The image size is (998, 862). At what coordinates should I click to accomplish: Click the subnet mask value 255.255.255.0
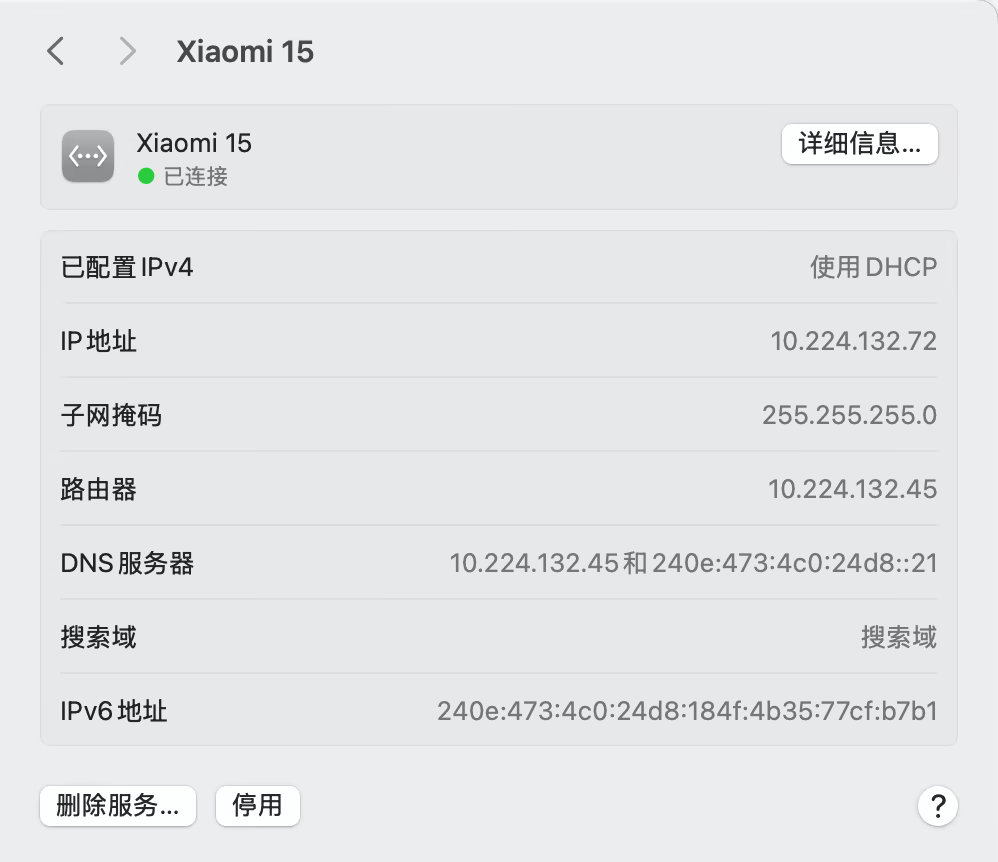[x=849, y=415]
